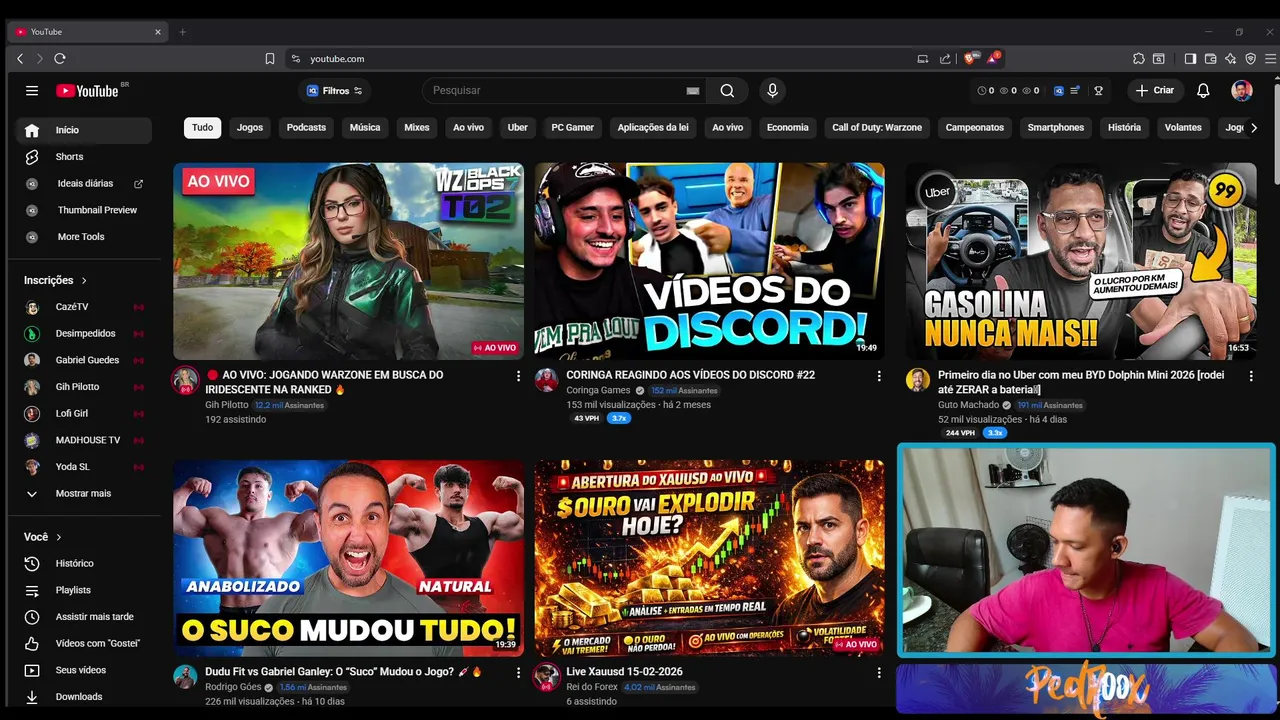Open the account avatar menu
This screenshot has height=720, width=1280.
pyautogui.click(x=1242, y=91)
